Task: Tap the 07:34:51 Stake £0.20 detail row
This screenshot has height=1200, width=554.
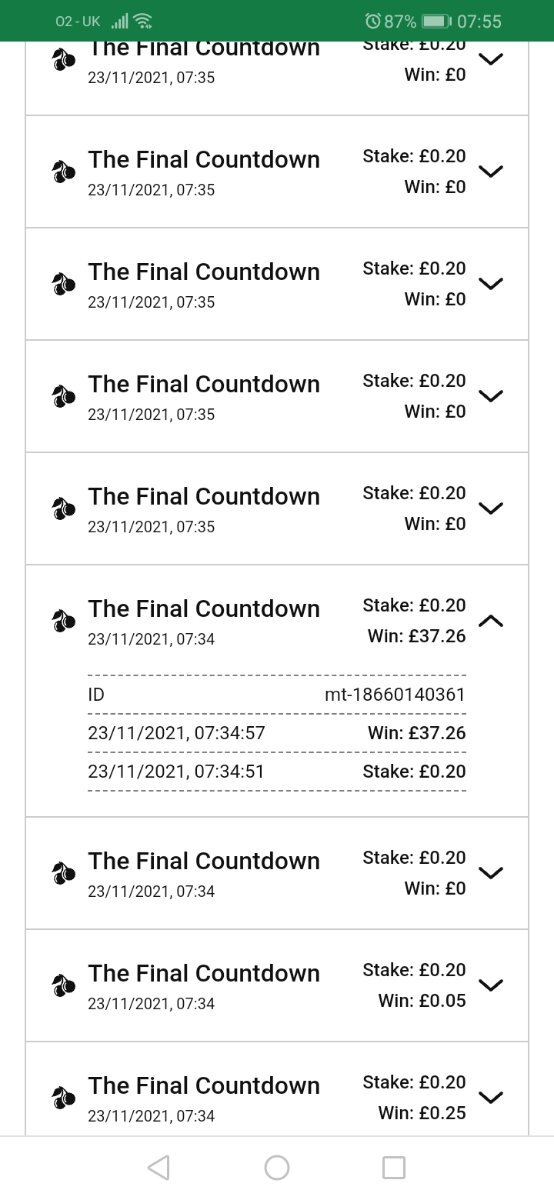Action: (x=277, y=771)
